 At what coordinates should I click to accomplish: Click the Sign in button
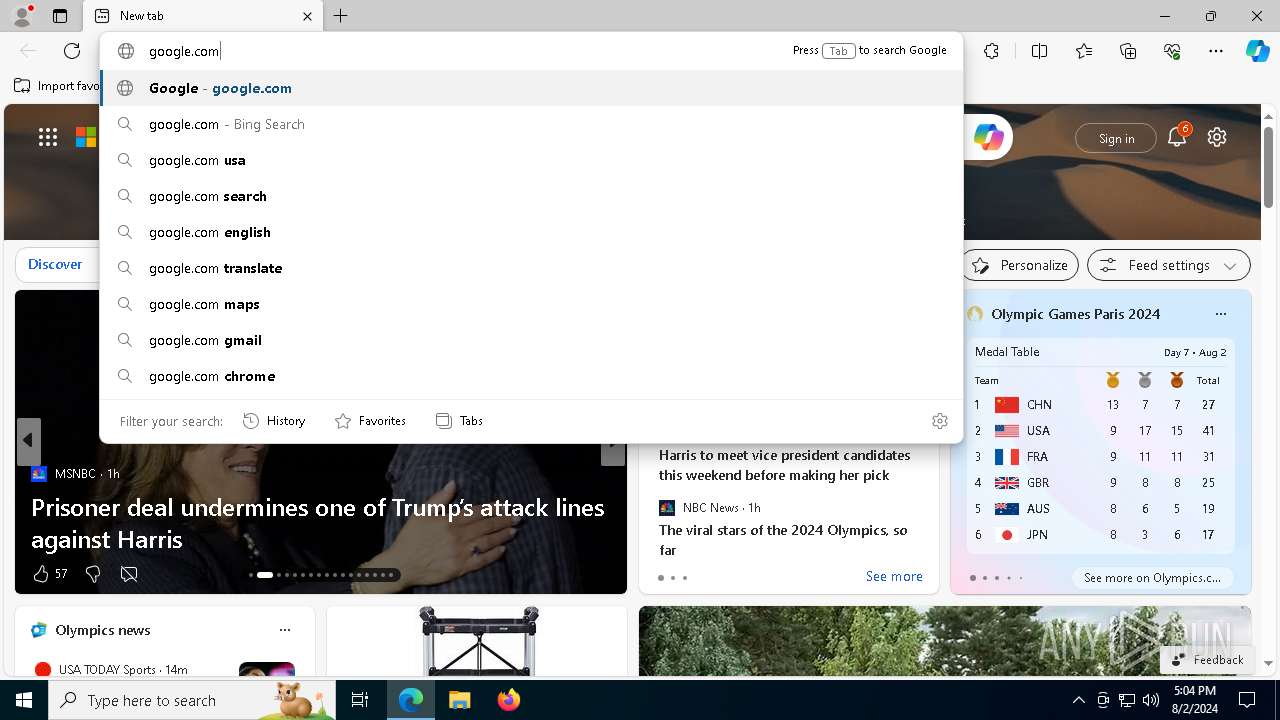[x=1116, y=138]
